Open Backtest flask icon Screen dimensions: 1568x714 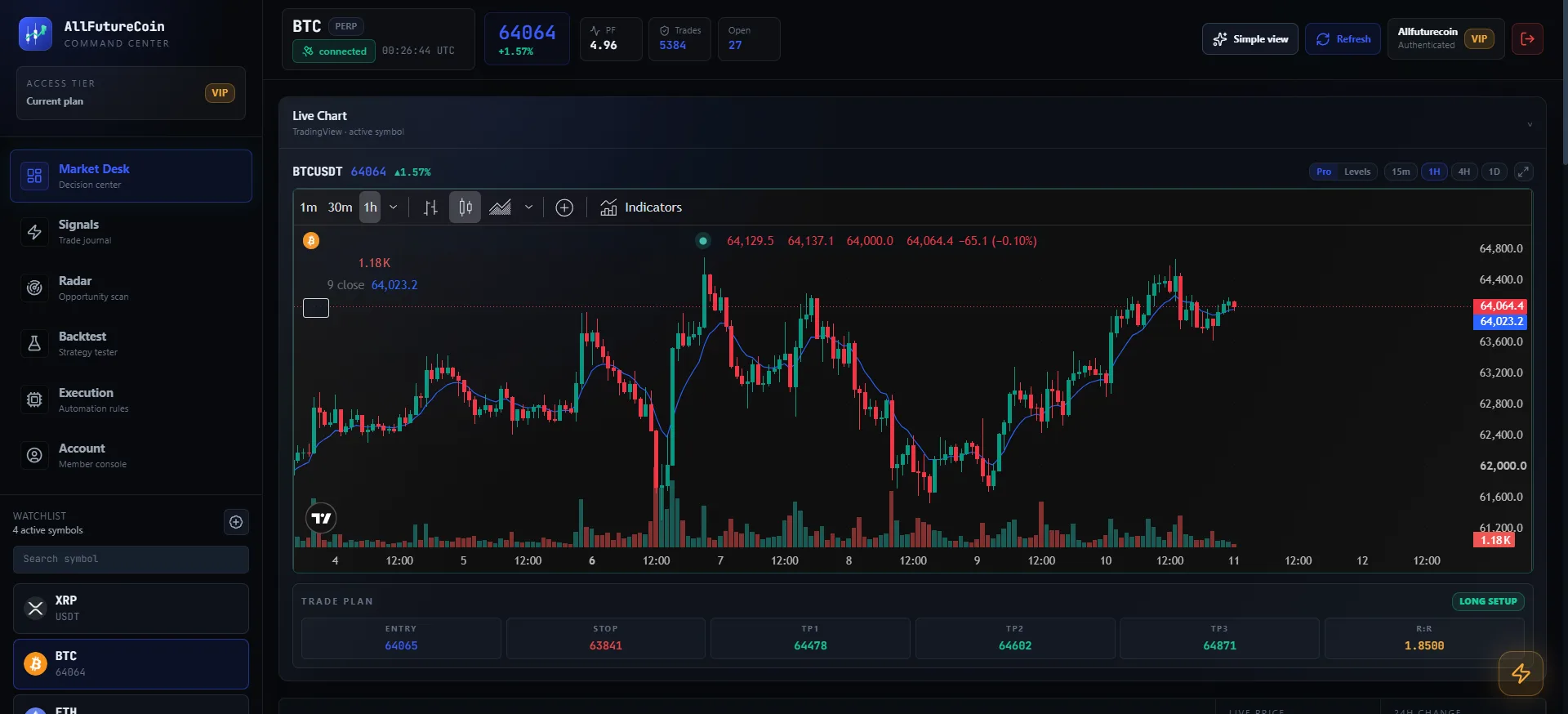click(34, 343)
